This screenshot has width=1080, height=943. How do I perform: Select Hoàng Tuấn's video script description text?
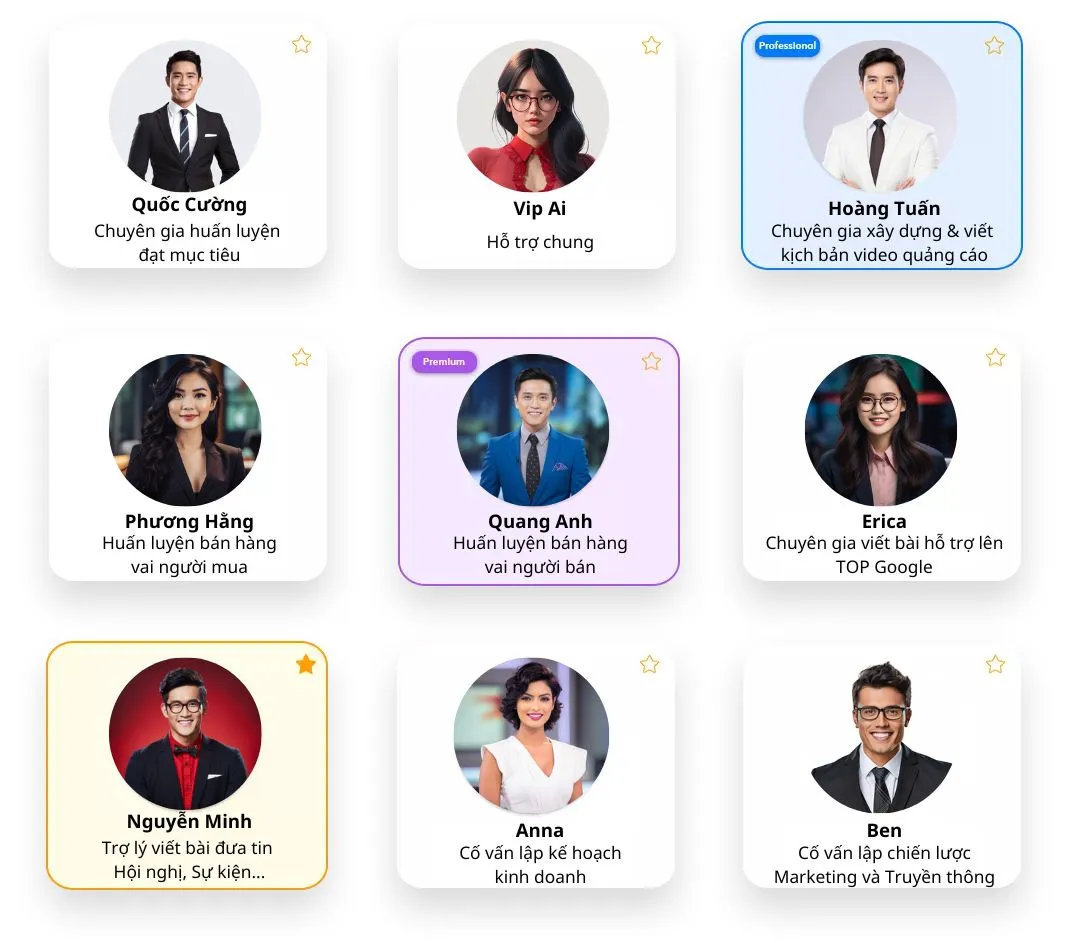[x=882, y=243]
